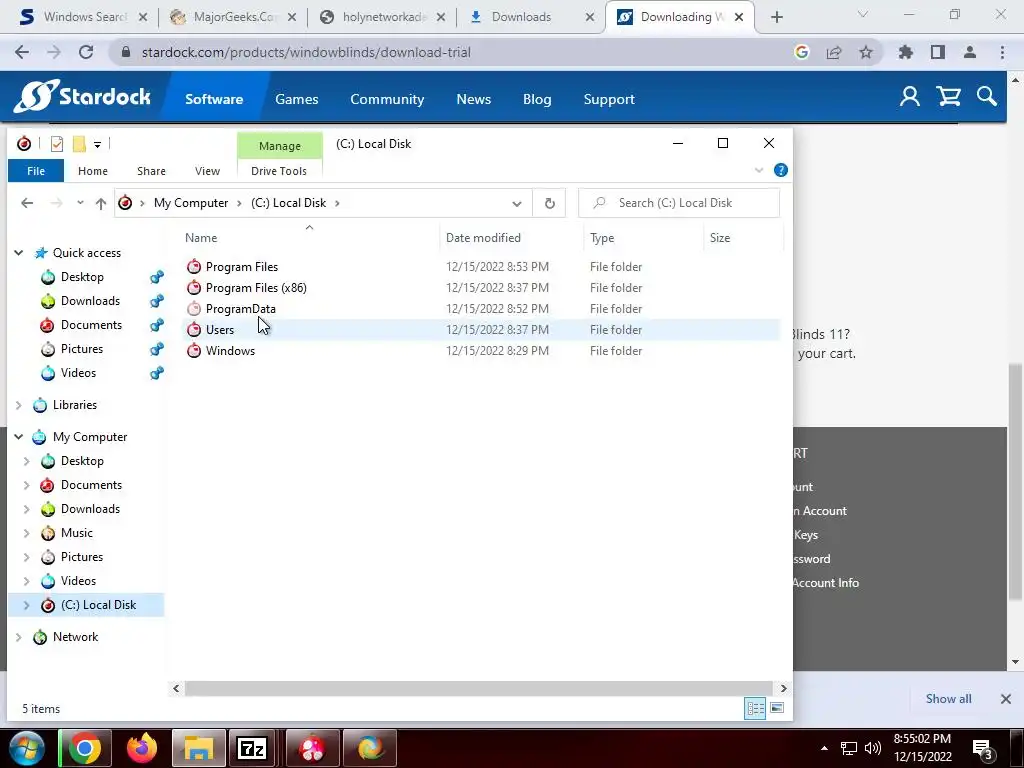Open the File Explorer taskbar icon
Image resolution: width=1024 pixels, height=768 pixels.
(199, 748)
